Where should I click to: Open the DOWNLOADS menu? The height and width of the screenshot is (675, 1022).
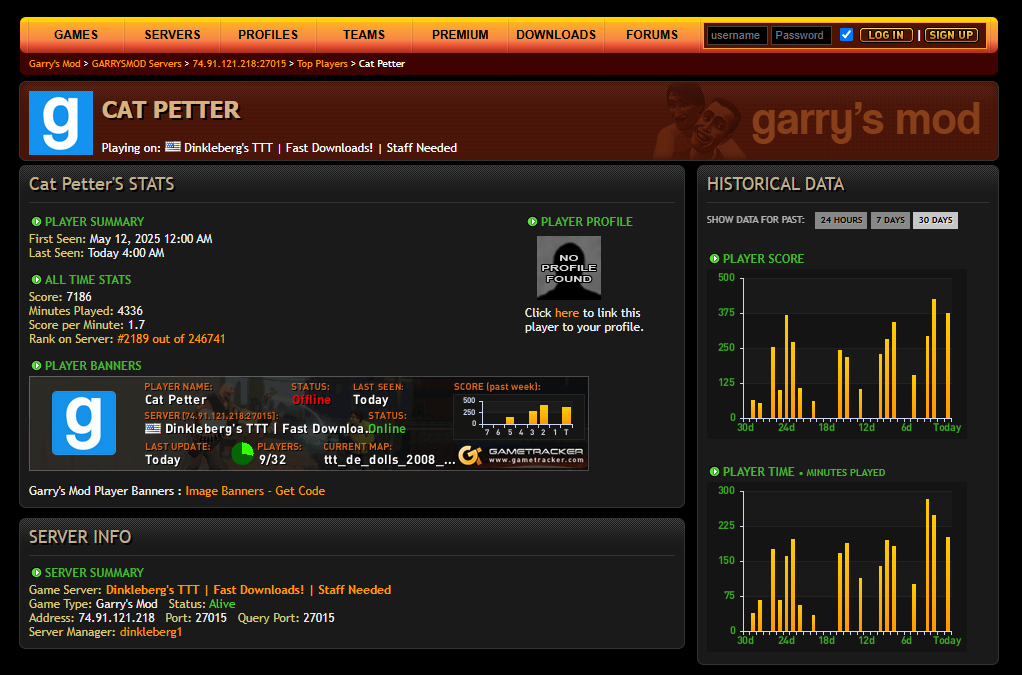[556, 35]
